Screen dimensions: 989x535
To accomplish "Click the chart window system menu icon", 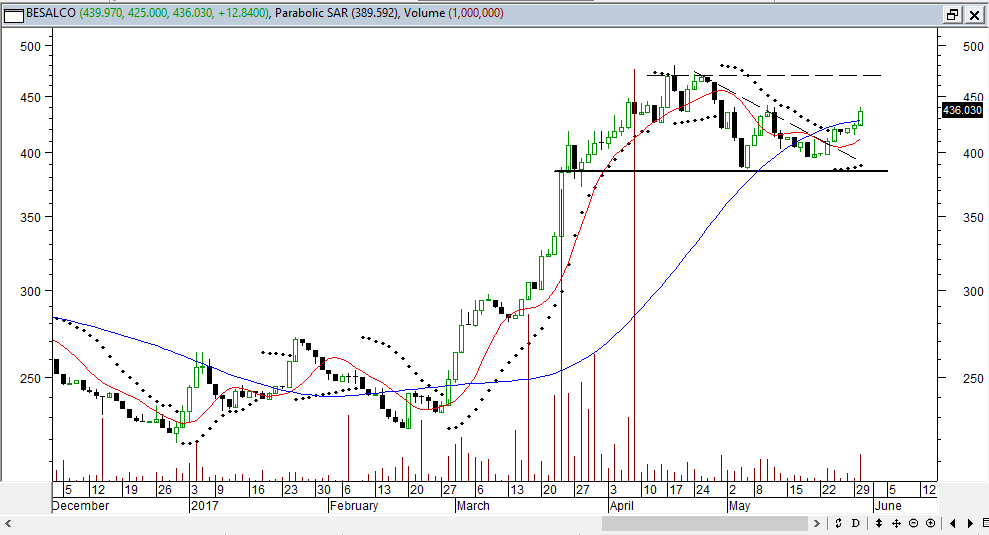I will [x=13, y=15].
